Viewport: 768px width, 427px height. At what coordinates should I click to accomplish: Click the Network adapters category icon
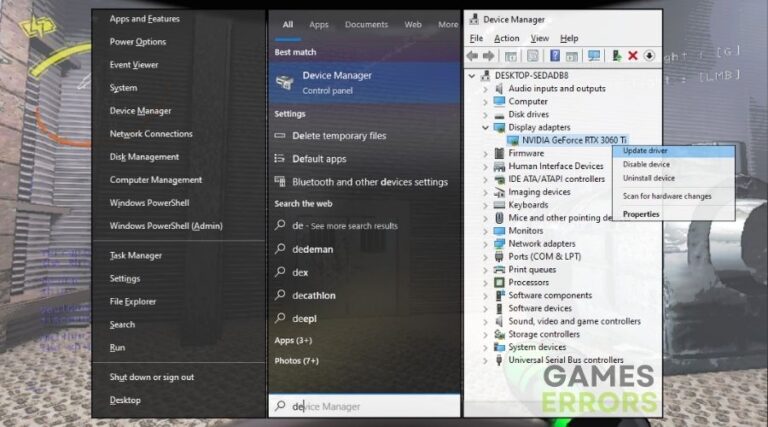499,243
